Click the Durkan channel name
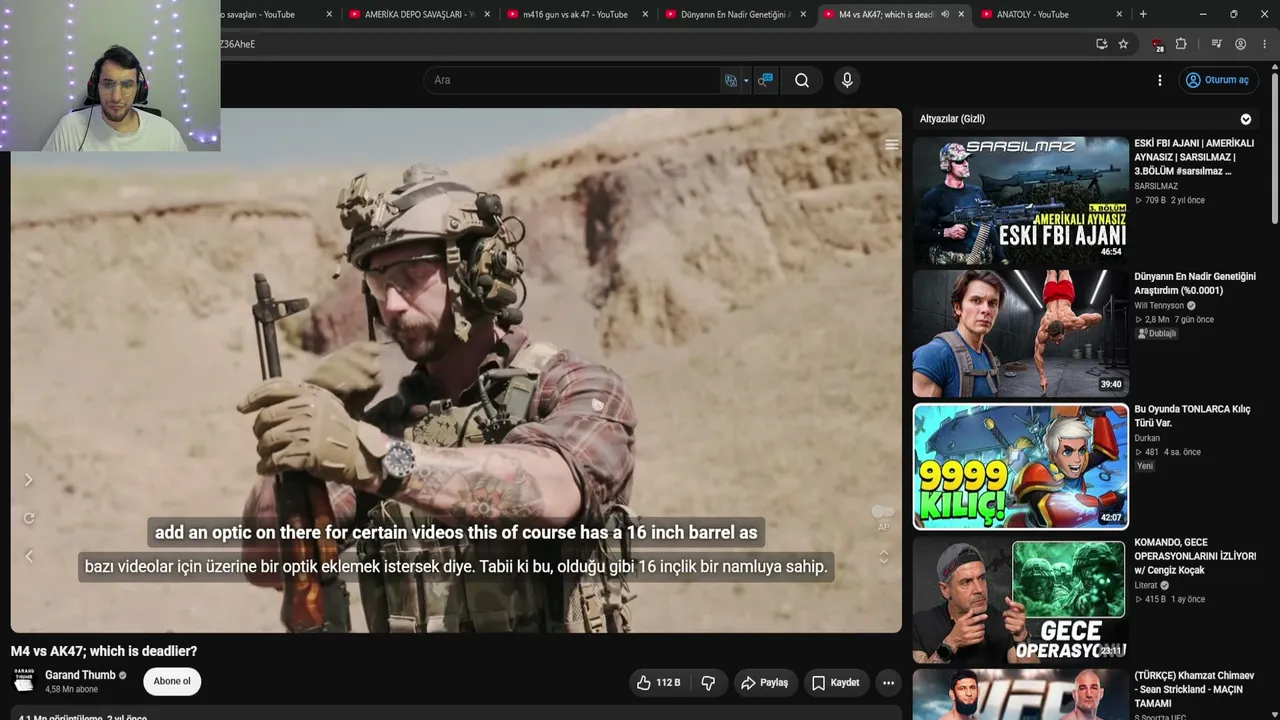 click(1147, 438)
